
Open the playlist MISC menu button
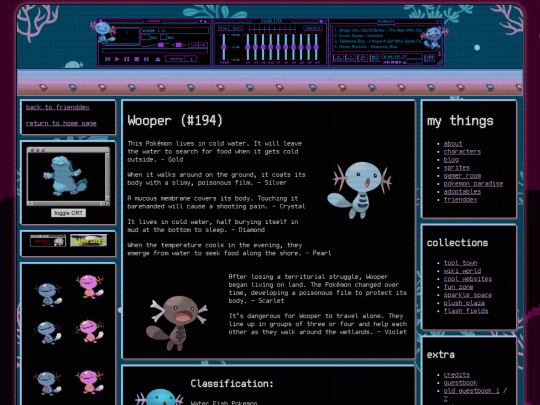coord(375,58)
